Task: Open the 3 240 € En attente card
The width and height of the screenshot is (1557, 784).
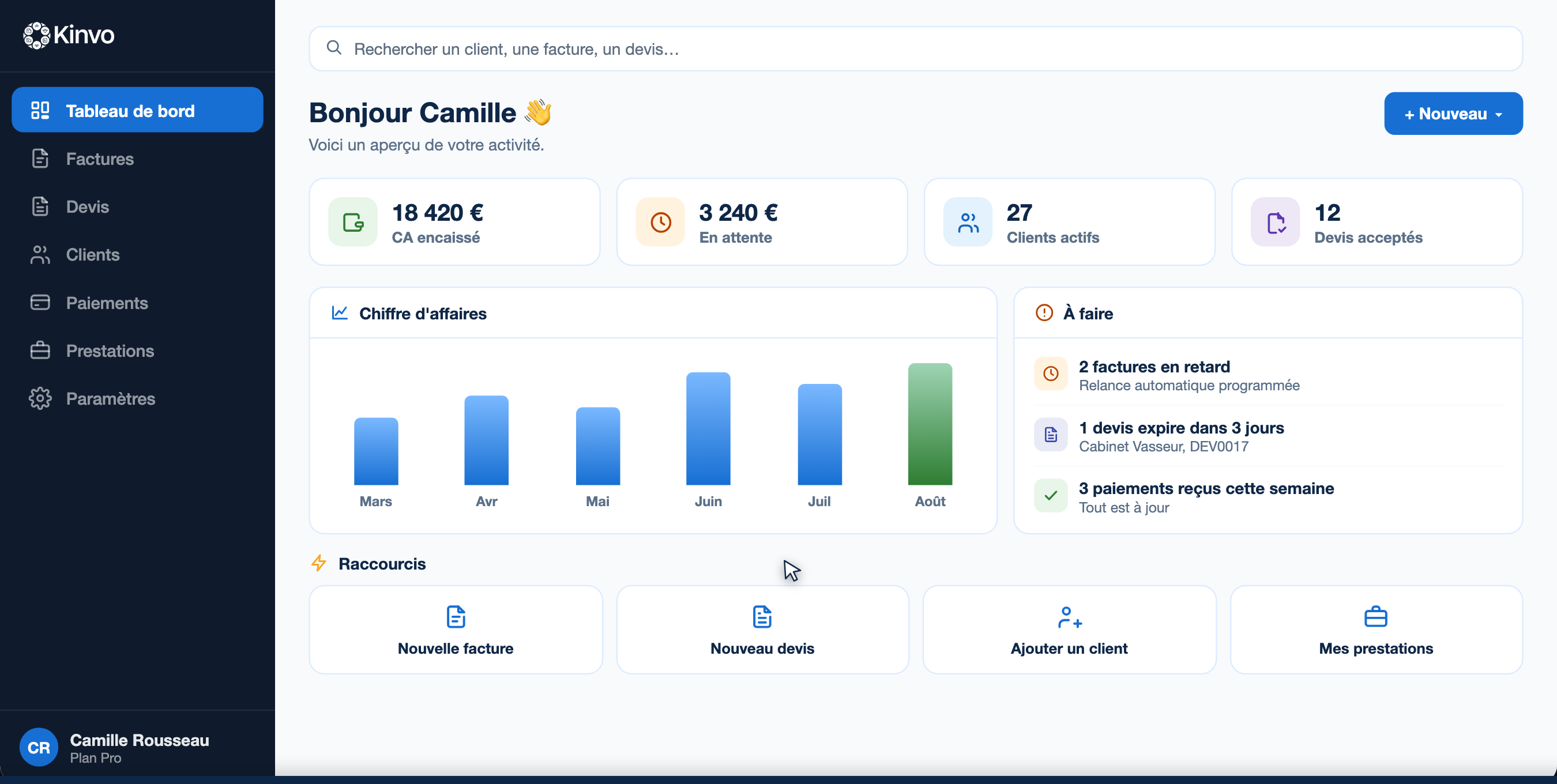Action: point(762,222)
